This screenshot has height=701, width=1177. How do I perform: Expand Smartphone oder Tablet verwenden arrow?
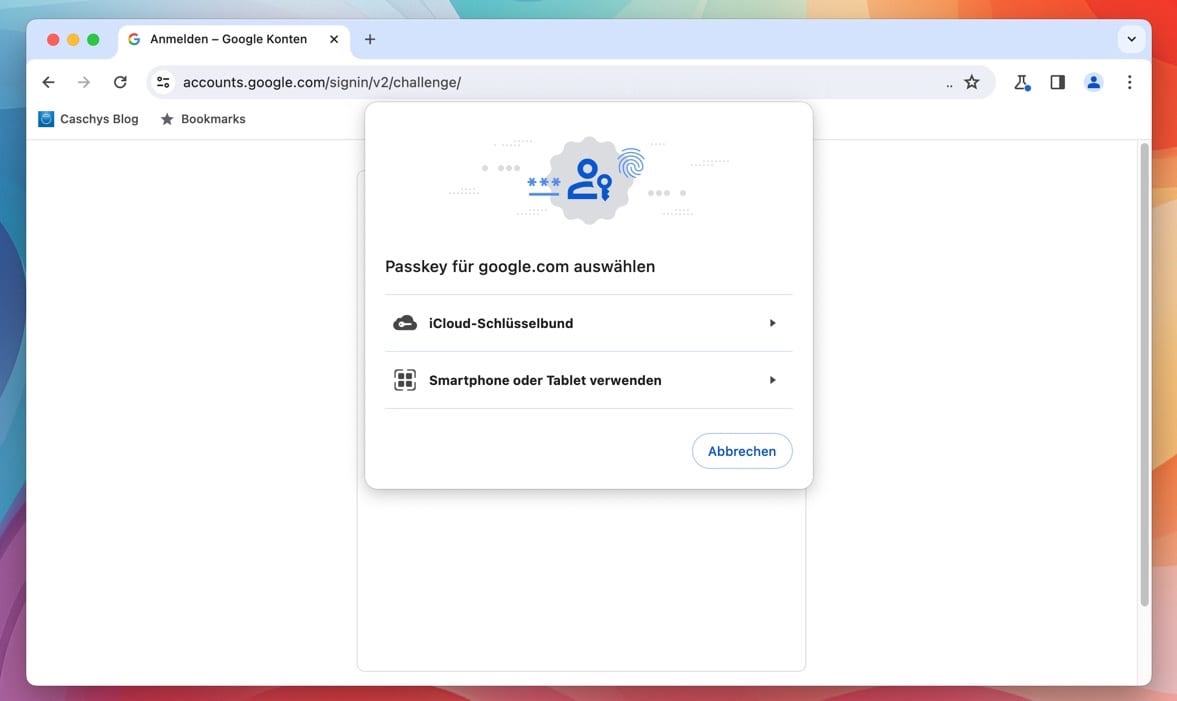click(x=772, y=380)
